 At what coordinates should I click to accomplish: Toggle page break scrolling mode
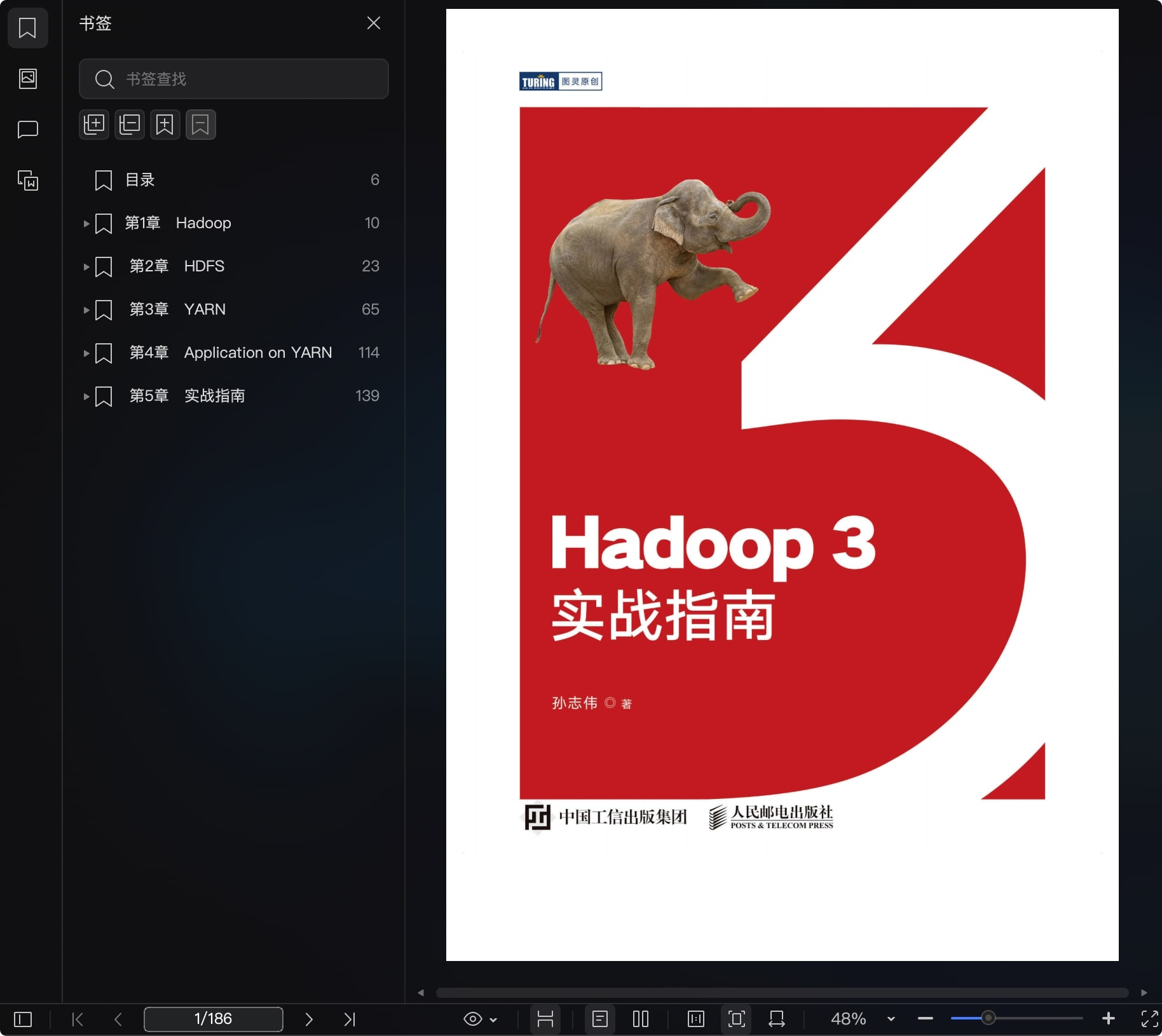pyautogui.click(x=545, y=1019)
